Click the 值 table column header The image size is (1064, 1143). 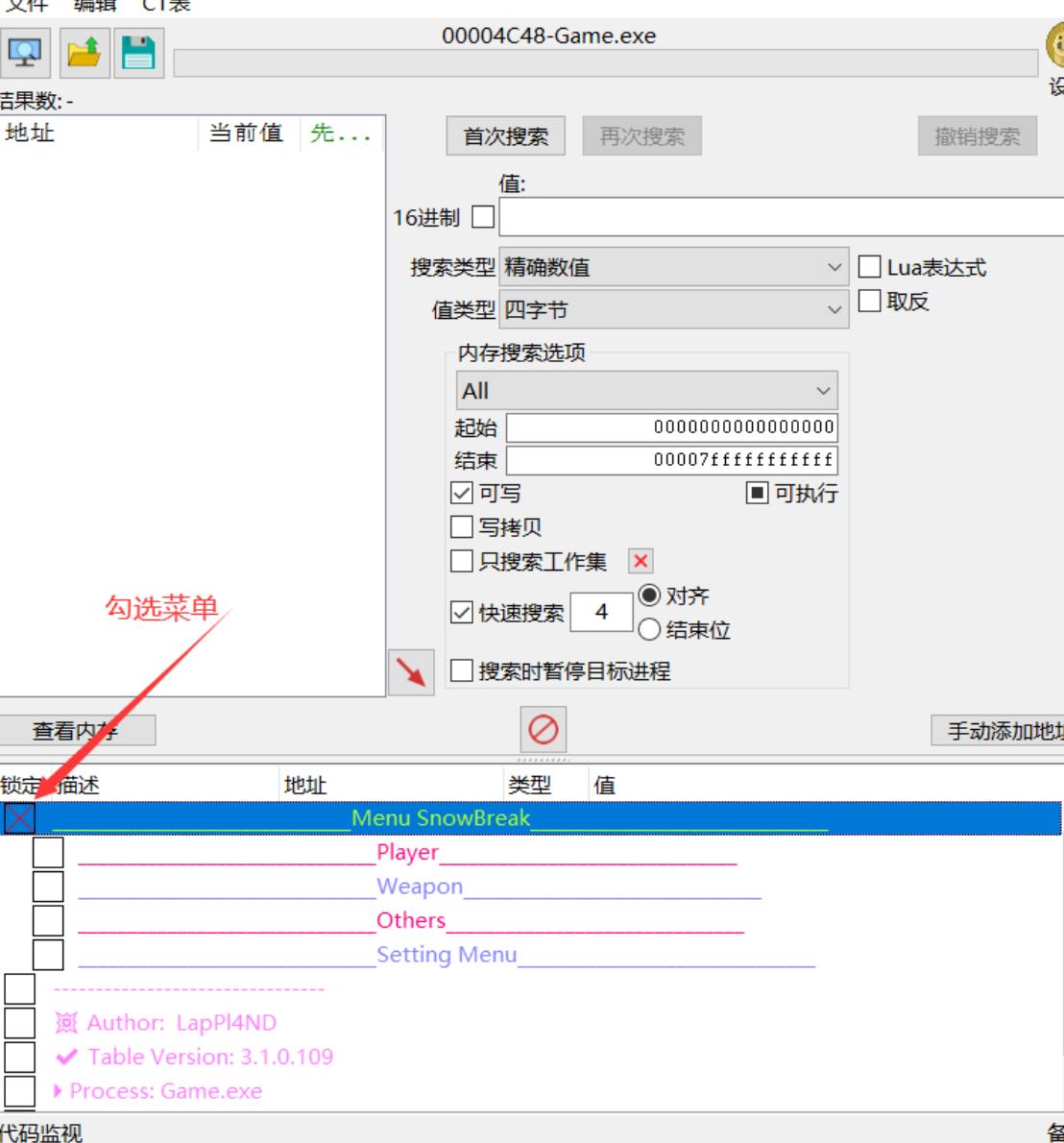604,785
